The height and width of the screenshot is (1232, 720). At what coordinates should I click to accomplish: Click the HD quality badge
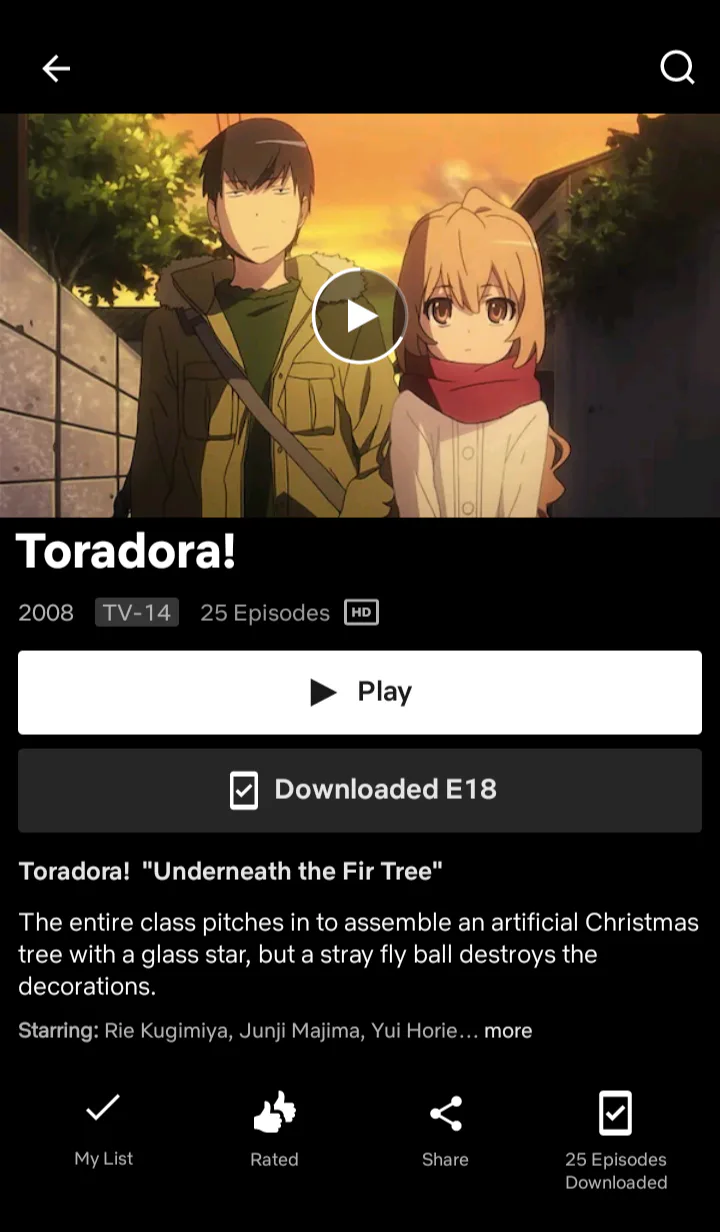pos(361,612)
